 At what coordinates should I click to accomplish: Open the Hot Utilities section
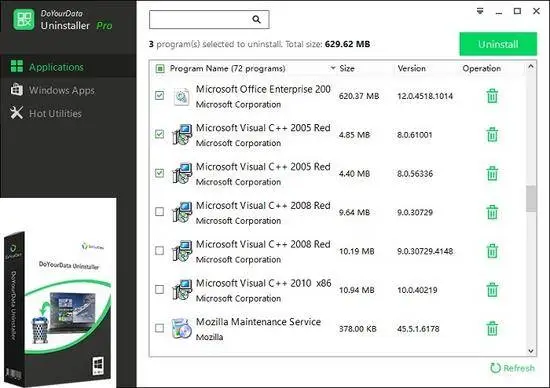(x=68, y=113)
